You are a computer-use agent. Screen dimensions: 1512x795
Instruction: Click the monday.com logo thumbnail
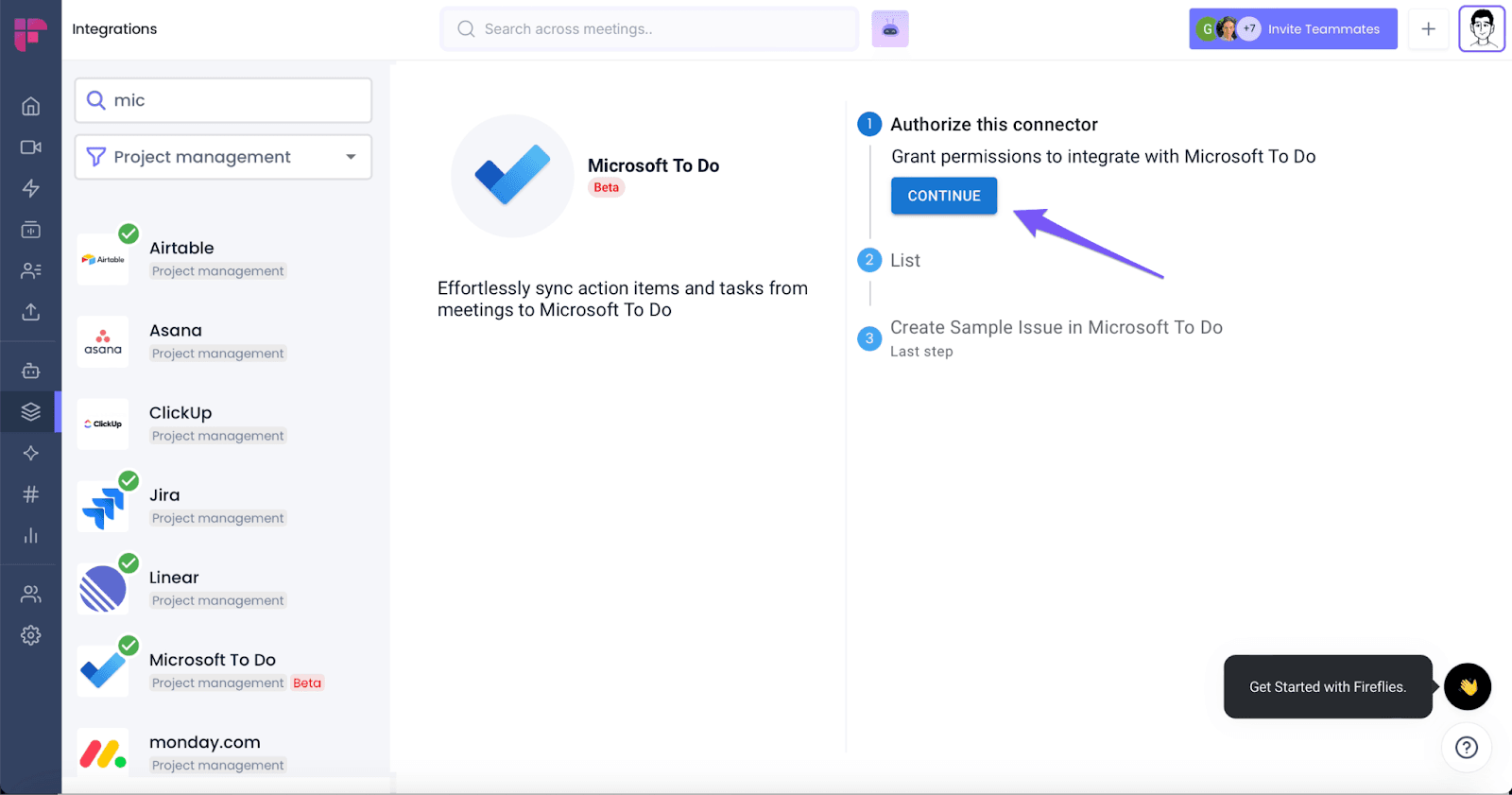tap(103, 752)
